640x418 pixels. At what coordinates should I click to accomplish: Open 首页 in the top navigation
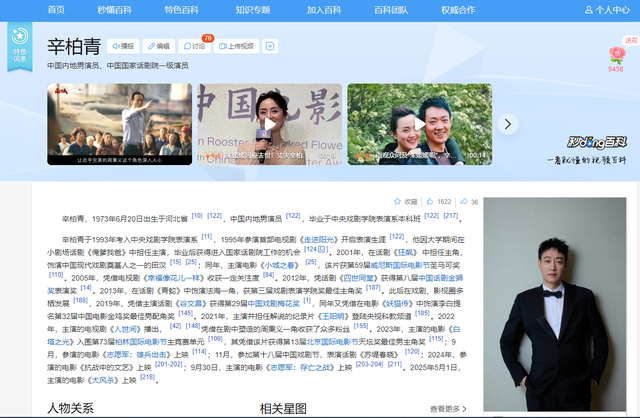pos(56,10)
